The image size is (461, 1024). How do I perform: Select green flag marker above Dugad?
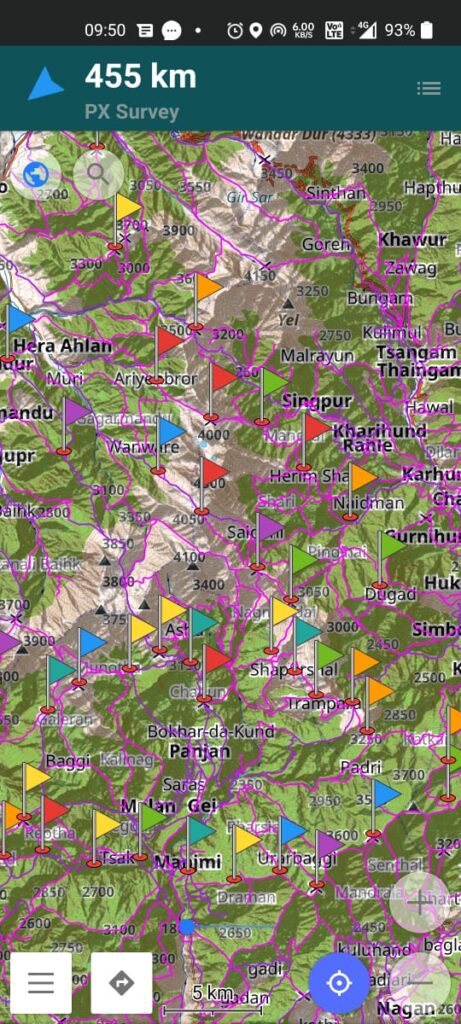point(390,559)
